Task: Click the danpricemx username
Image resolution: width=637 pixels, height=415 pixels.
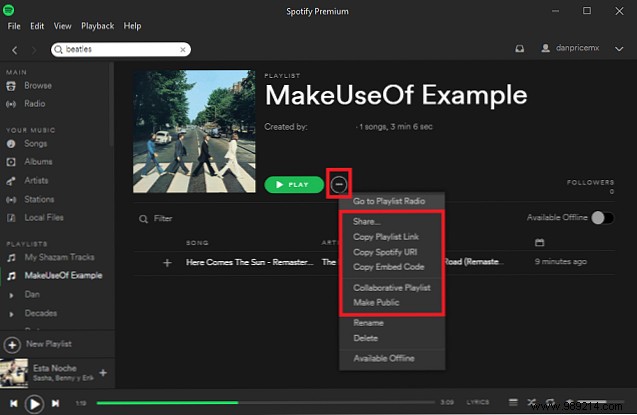Action: coord(577,48)
